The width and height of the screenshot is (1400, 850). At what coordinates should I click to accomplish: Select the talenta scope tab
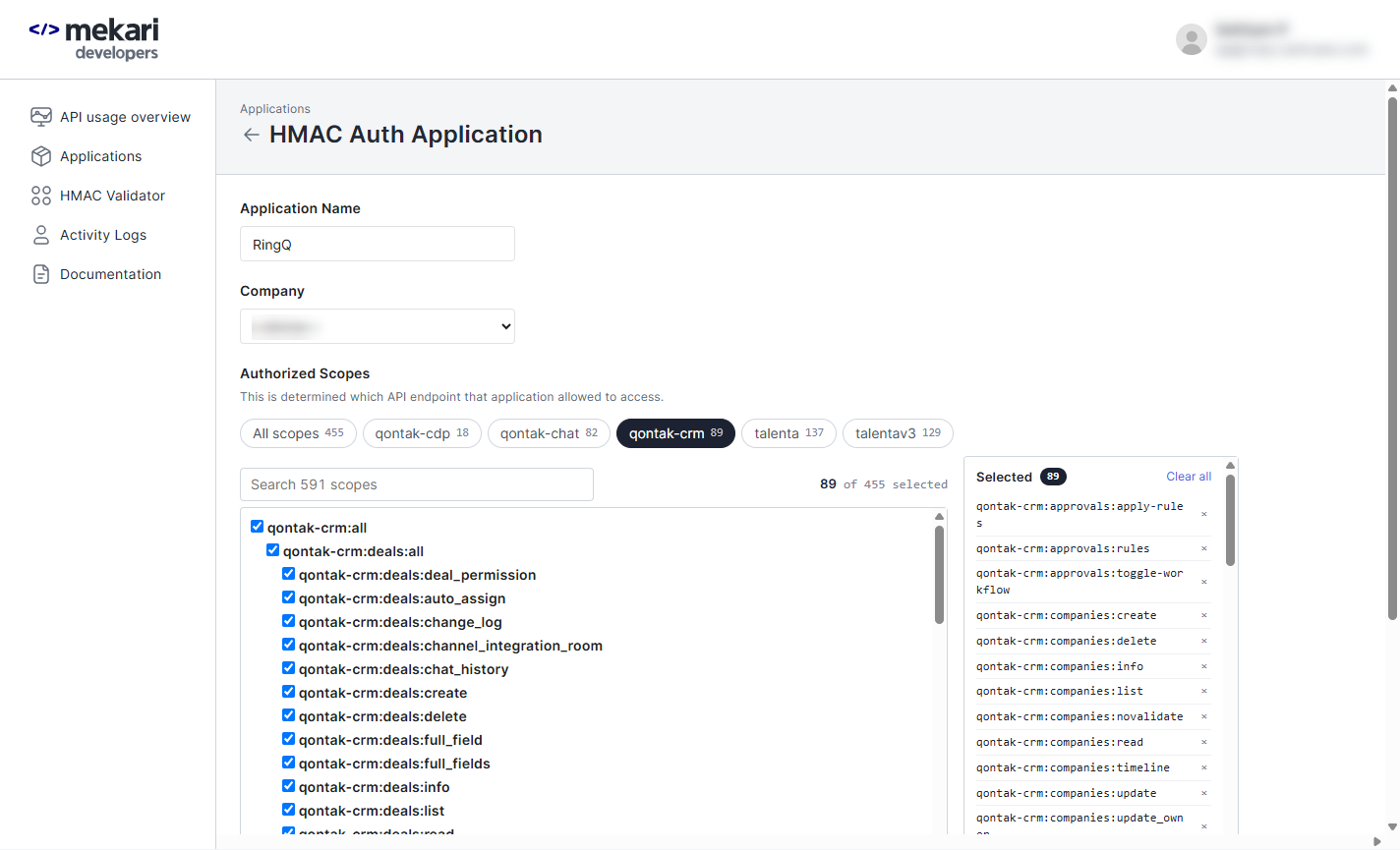[788, 433]
